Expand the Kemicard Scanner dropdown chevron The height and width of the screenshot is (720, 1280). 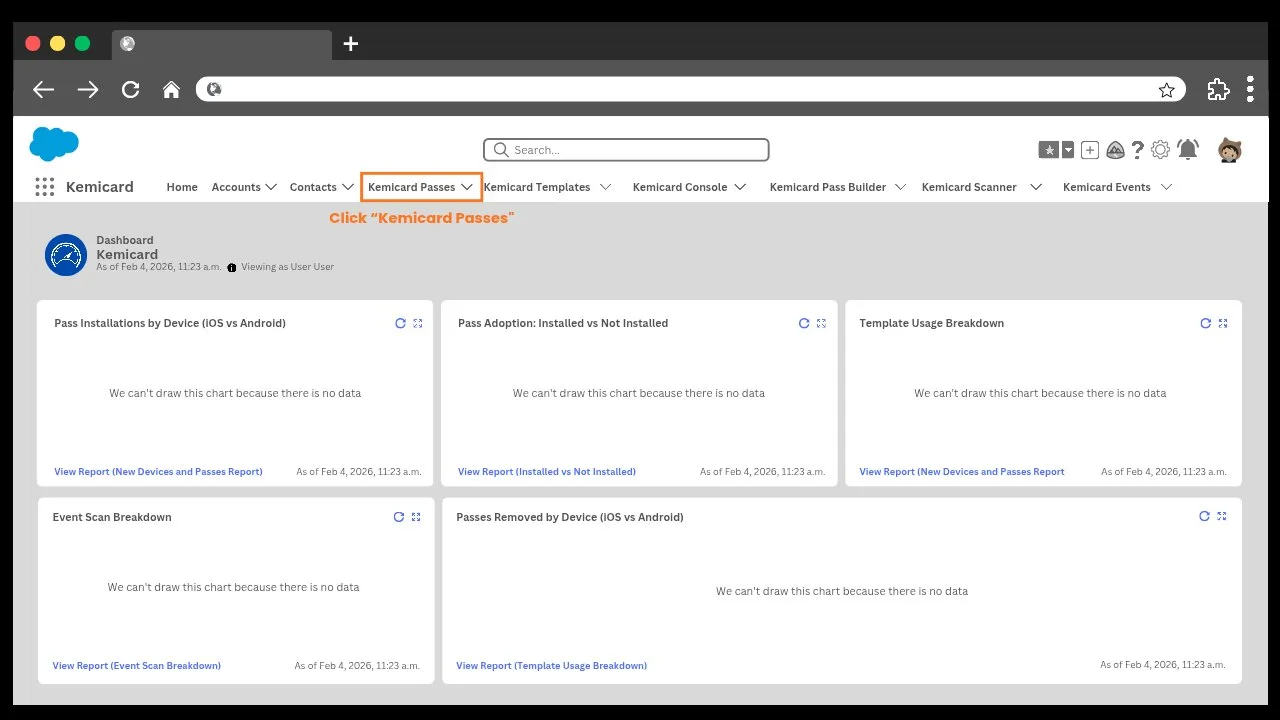[x=1036, y=187]
